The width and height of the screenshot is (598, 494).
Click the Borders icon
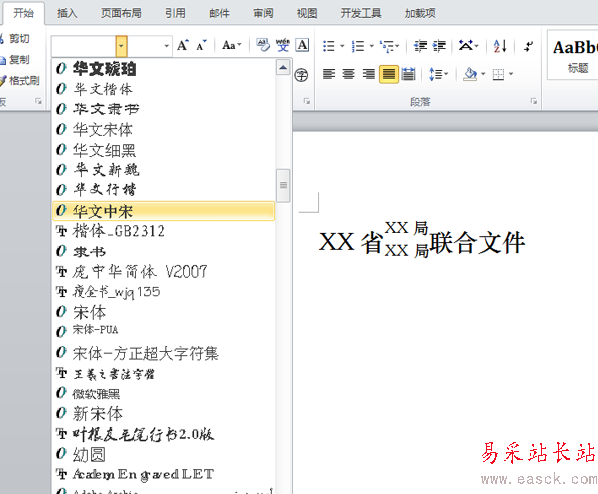click(498, 74)
